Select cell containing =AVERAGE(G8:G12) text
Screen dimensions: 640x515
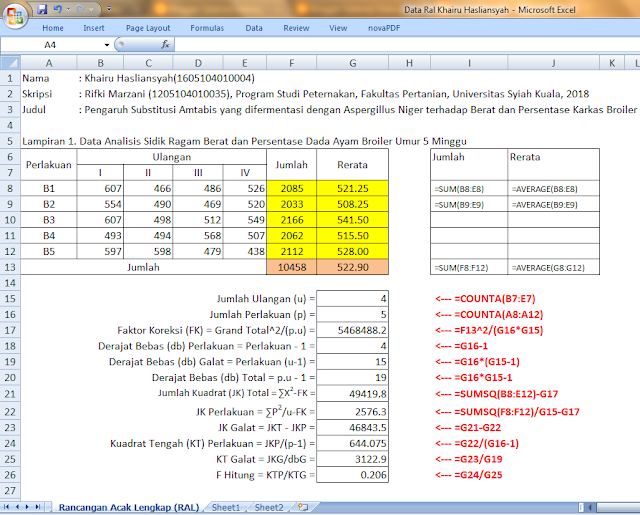(x=553, y=268)
